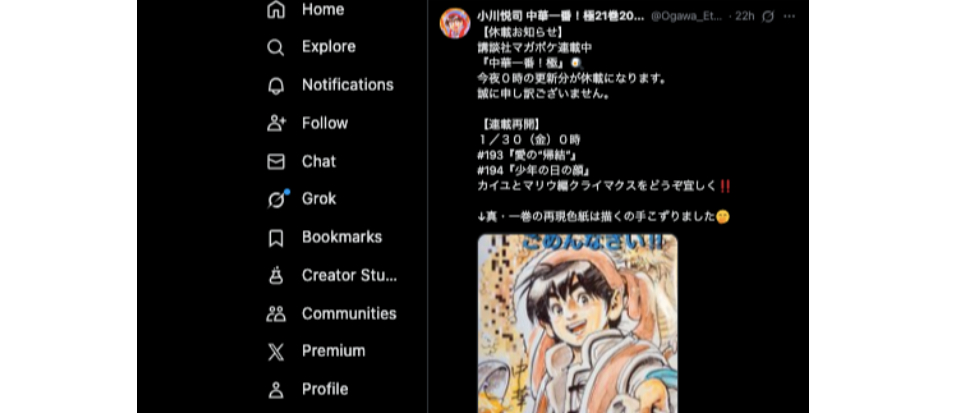The width and height of the screenshot is (953, 413).
Task: Click the X Premium logo icon
Action: (276, 352)
